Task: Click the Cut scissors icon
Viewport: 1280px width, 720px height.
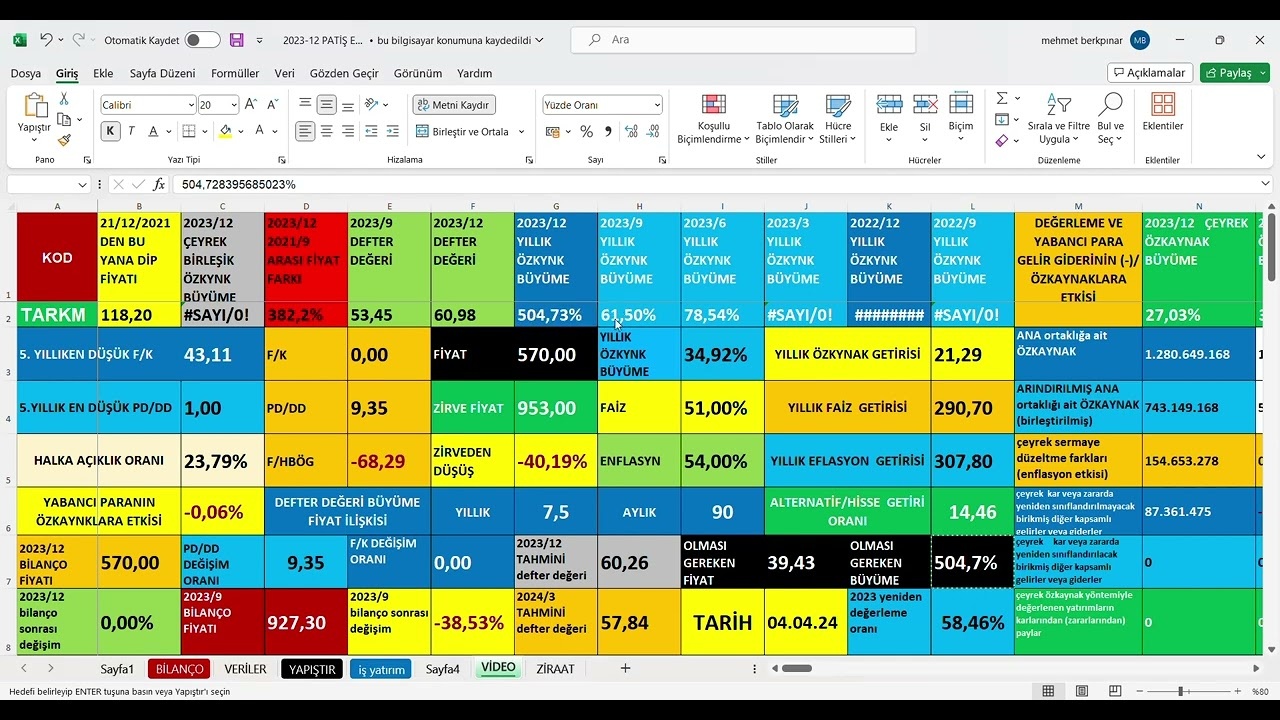Action: coord(64,99)
